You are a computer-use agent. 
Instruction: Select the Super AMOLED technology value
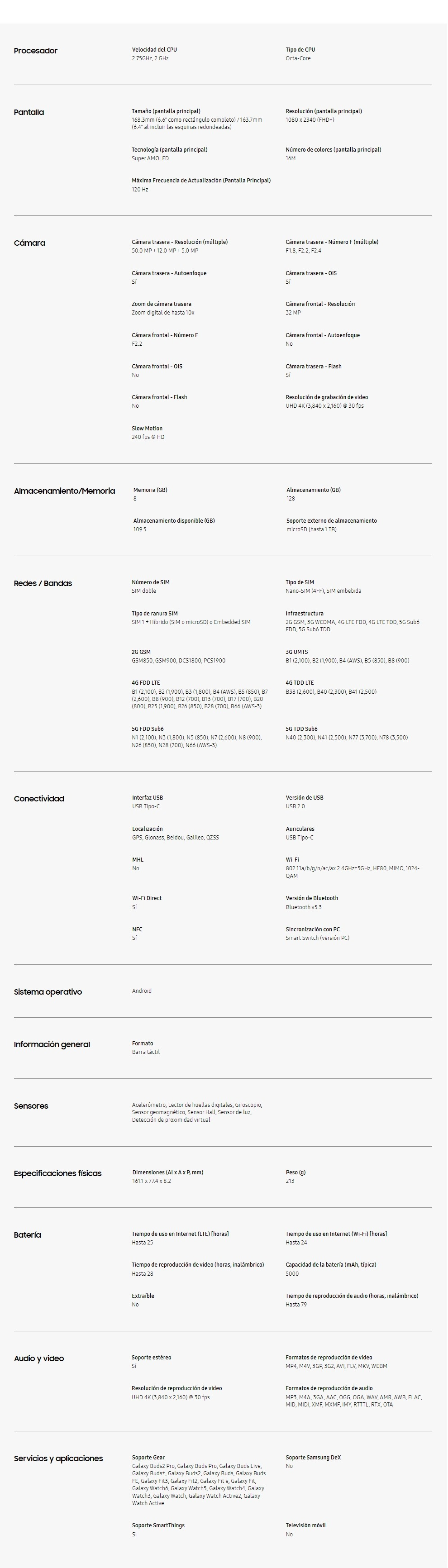click(x=150, y=158)
